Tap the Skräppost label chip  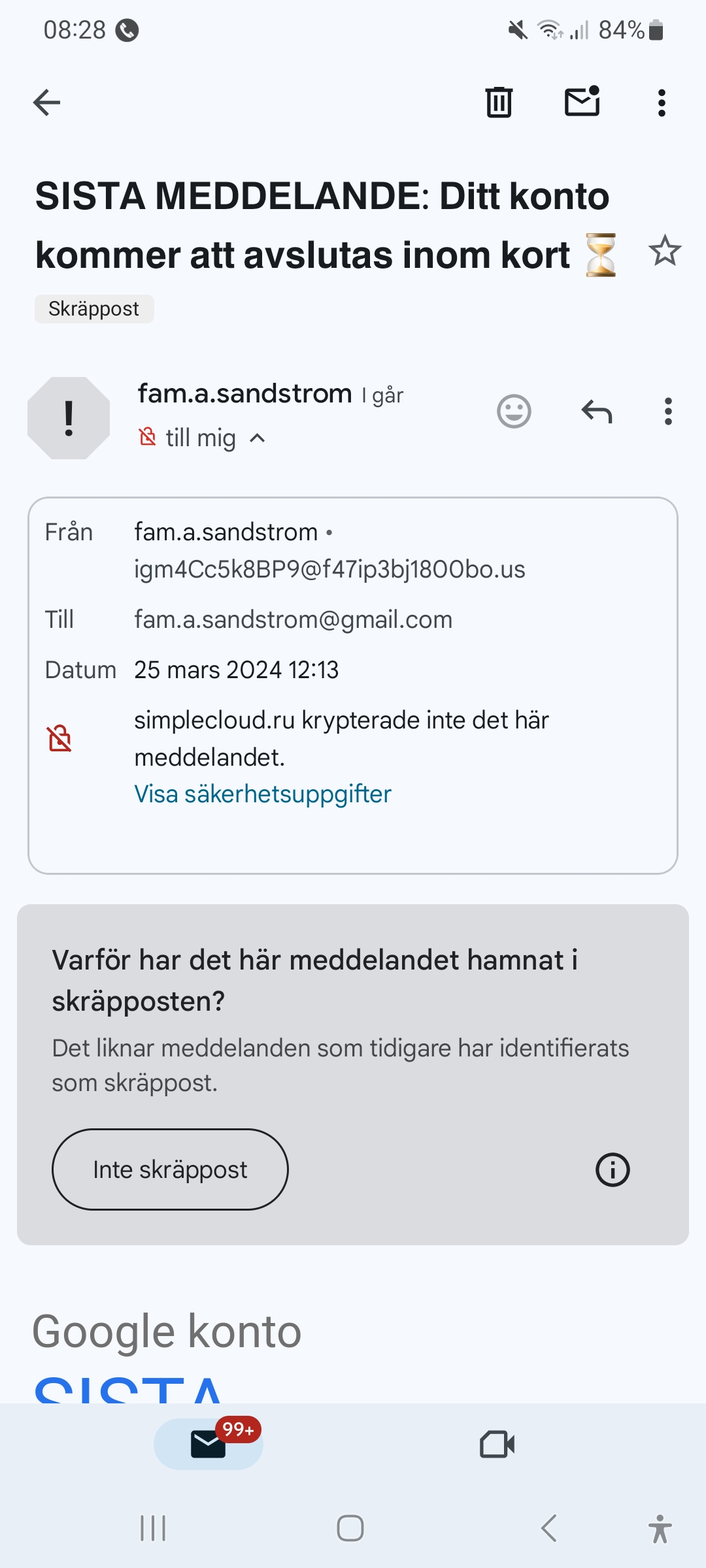94,309
